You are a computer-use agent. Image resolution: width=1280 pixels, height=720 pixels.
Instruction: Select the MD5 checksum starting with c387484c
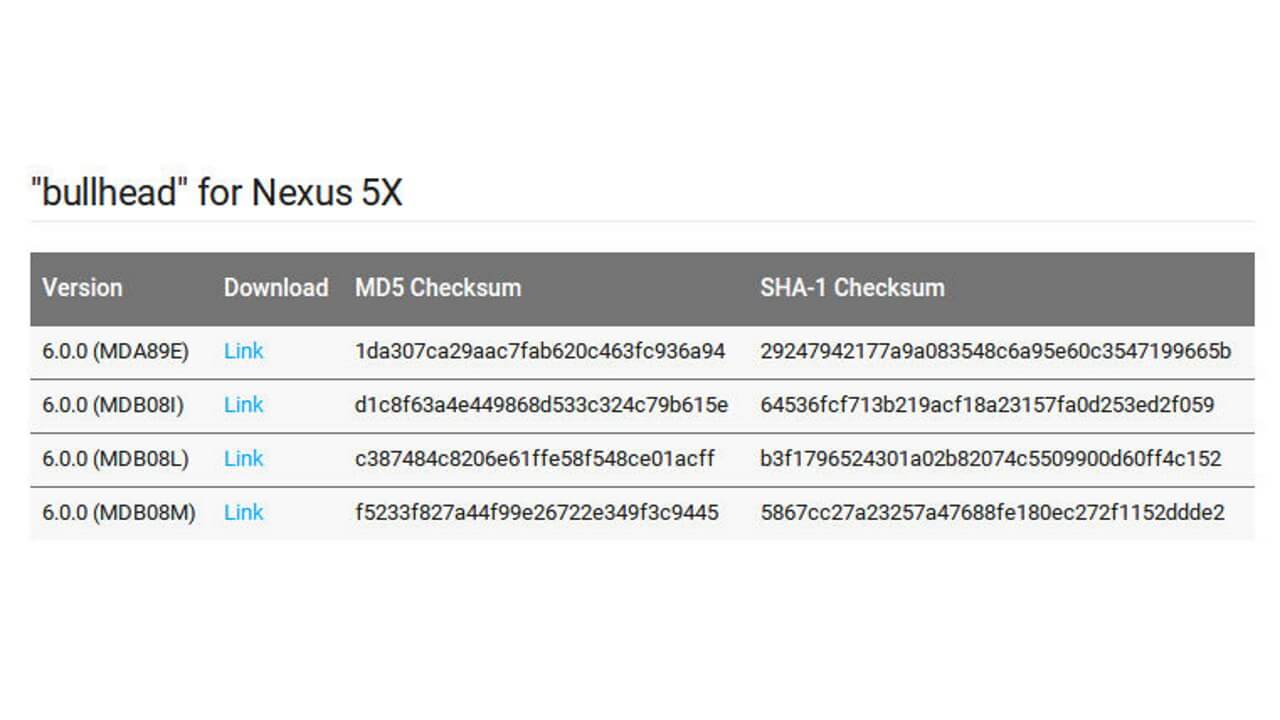535,459
